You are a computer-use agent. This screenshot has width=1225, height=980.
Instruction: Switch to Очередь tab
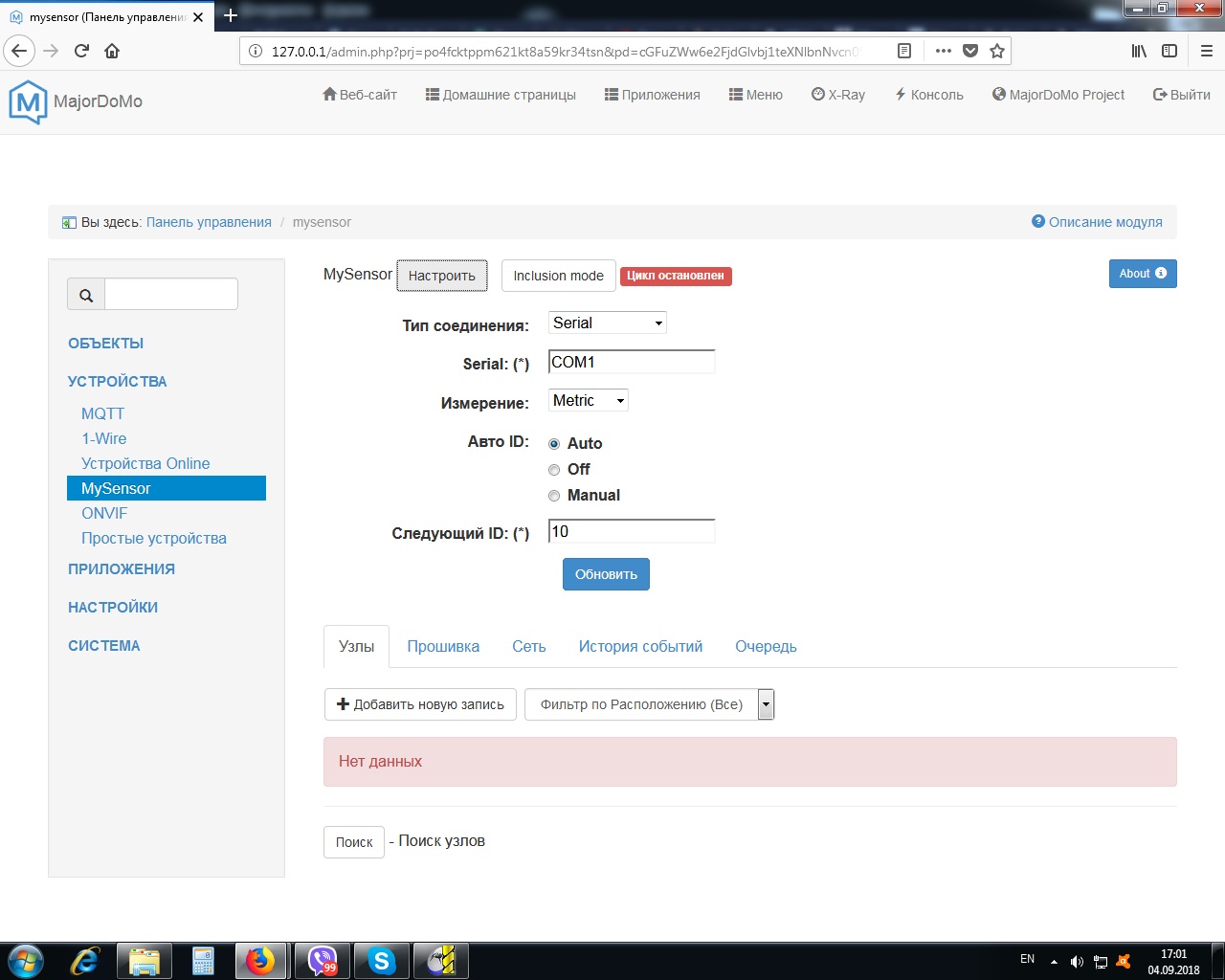[766, 647]
